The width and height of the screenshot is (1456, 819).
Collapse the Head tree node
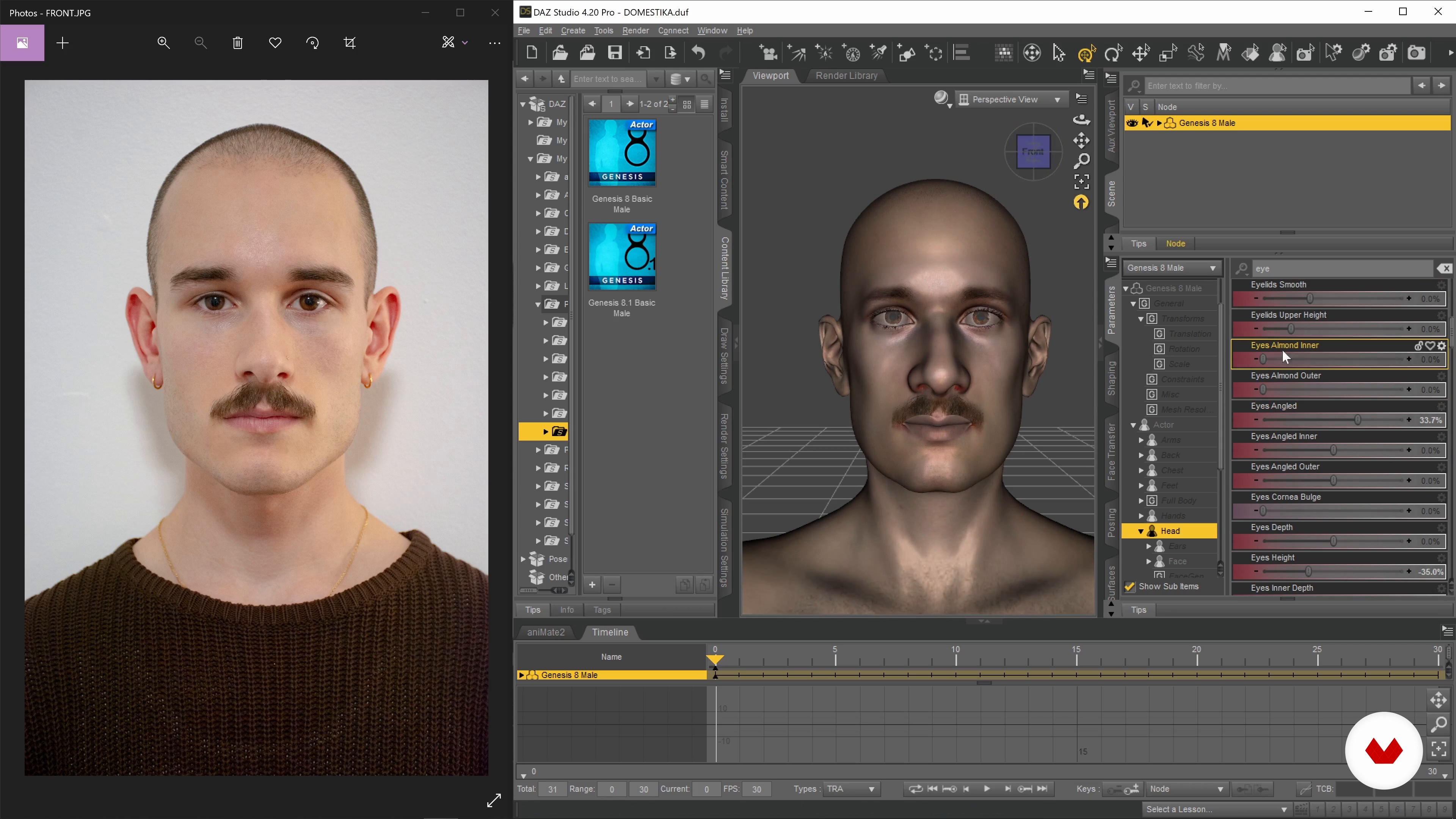[1141, 531]
